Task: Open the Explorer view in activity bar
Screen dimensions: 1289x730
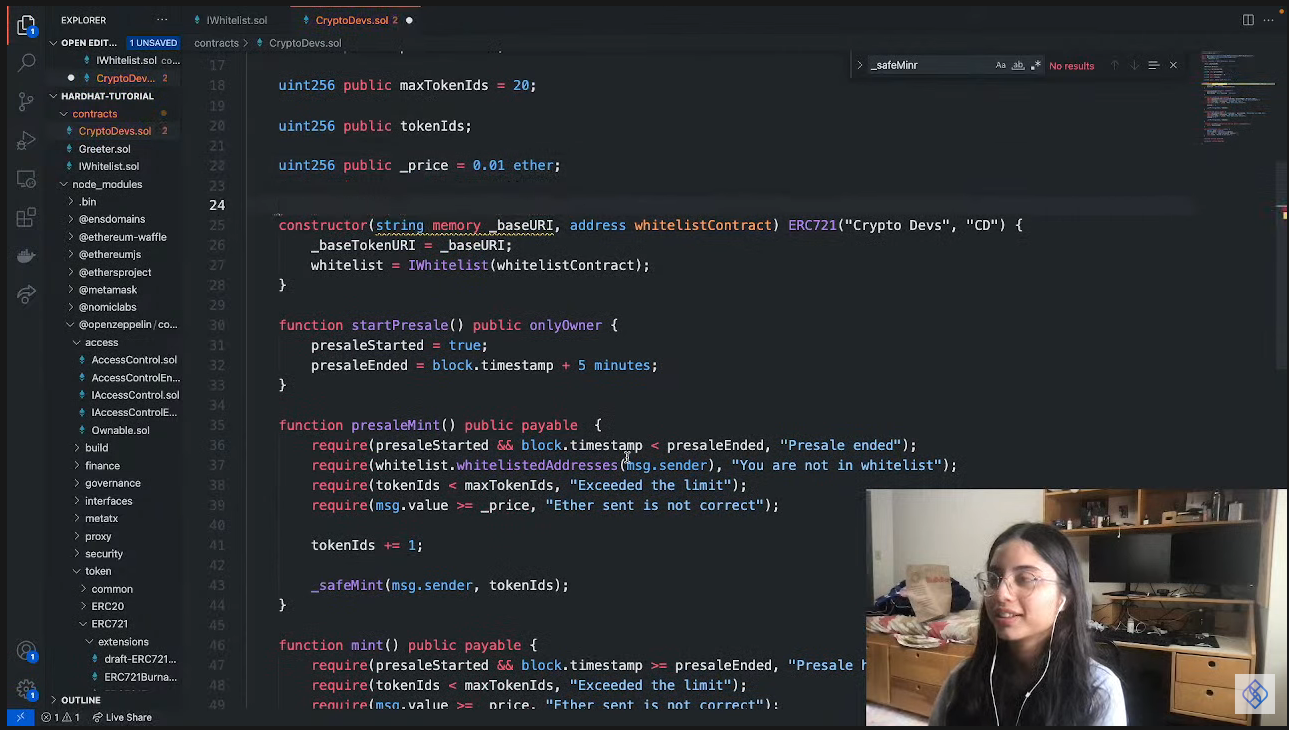Action: click(x=27, y=25)
